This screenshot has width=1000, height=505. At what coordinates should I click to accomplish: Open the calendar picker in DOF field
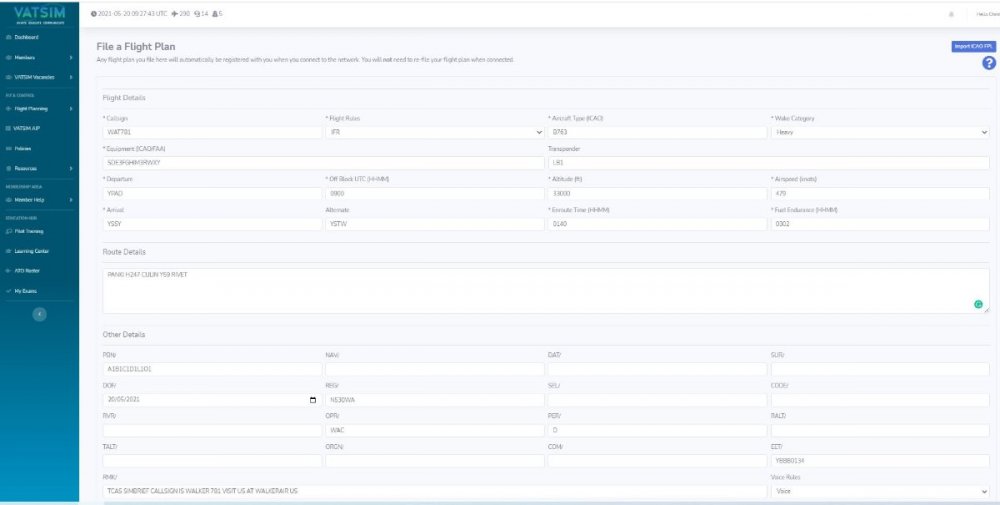pos(312,400)
